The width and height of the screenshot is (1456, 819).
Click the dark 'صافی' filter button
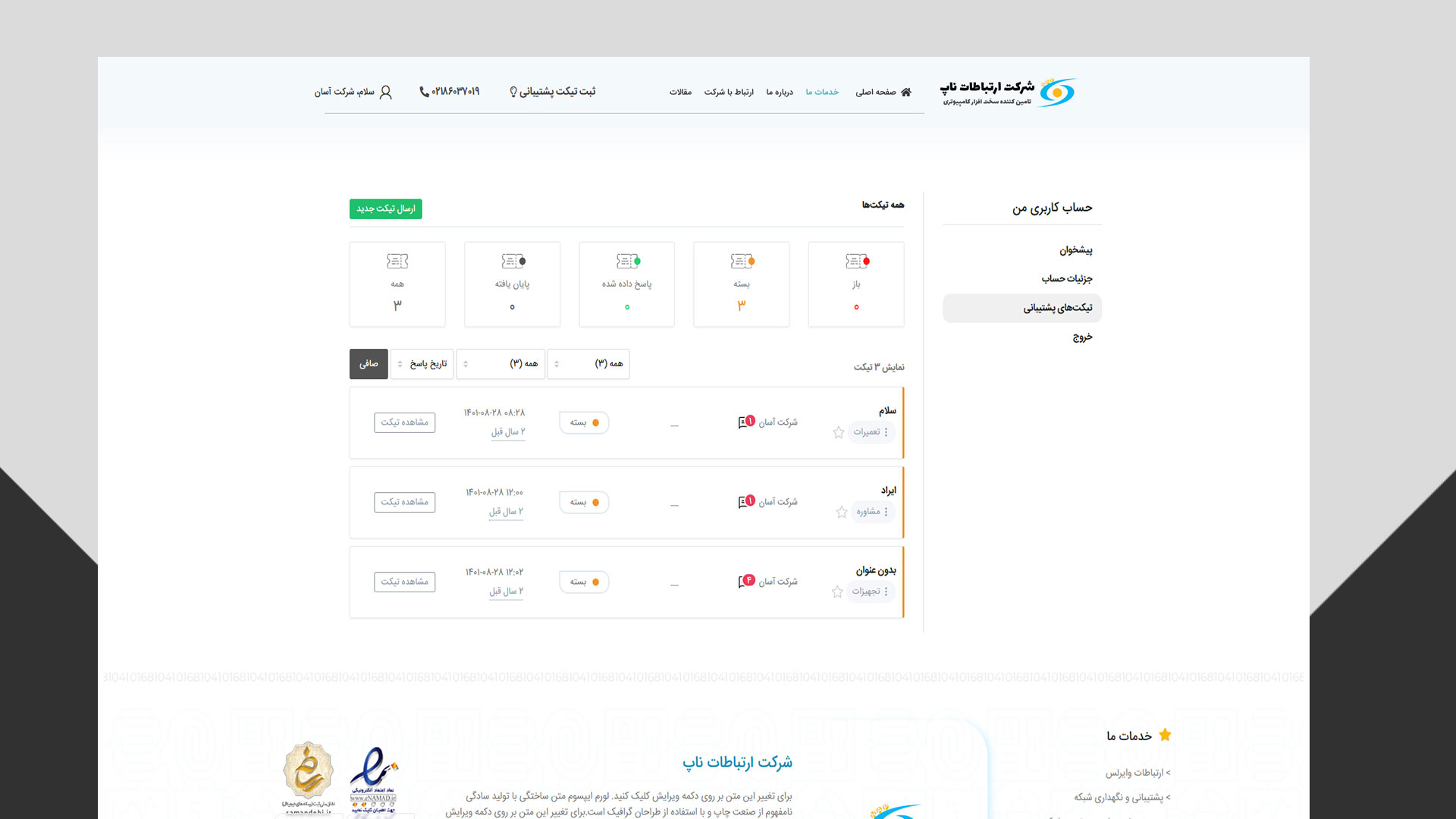369,364
